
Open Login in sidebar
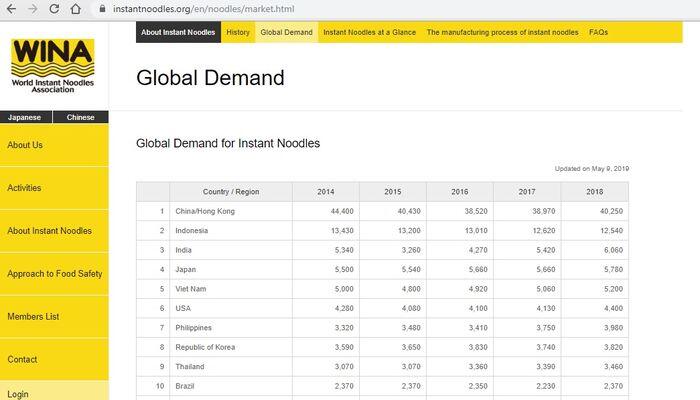tap(54, 391)
